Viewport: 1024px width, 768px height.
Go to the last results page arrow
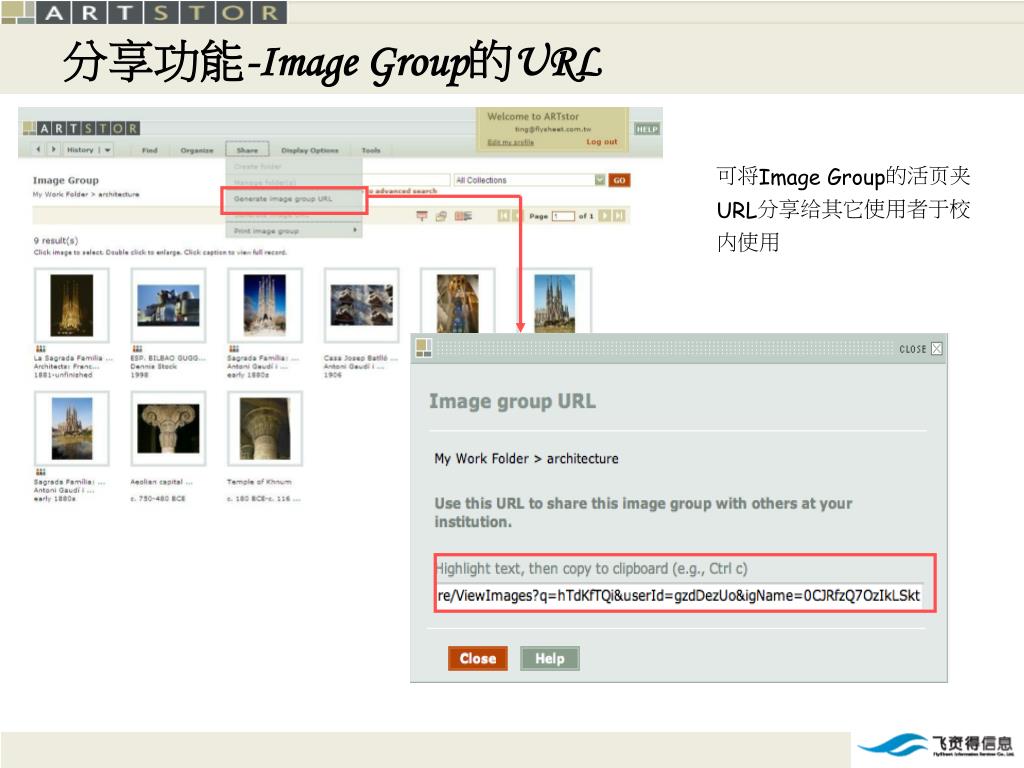[619, 216]
